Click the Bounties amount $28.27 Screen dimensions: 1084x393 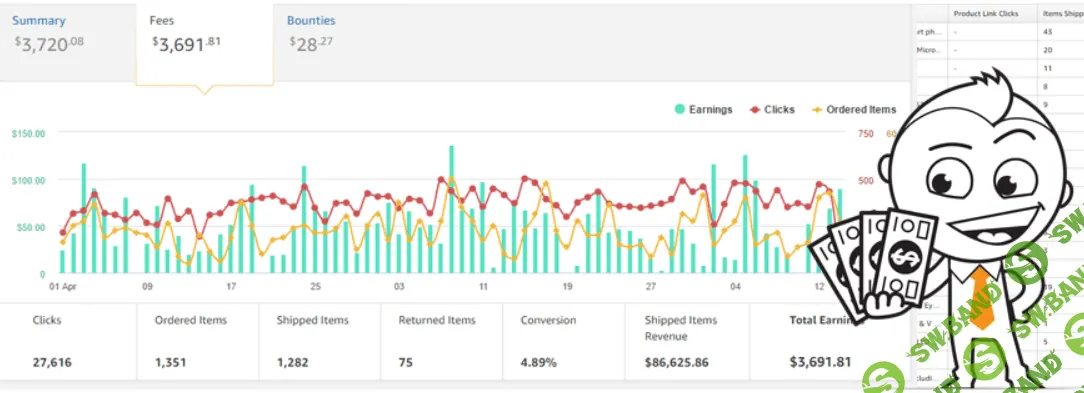311,44
